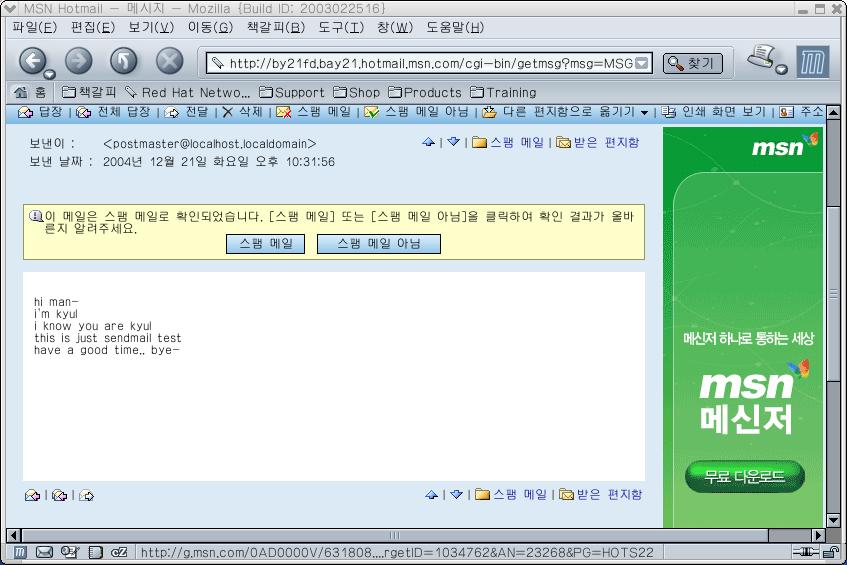Viewport: 847px width, 565px height.
Task: Open the window menu at title bar corner
Action: click(9, 8)
